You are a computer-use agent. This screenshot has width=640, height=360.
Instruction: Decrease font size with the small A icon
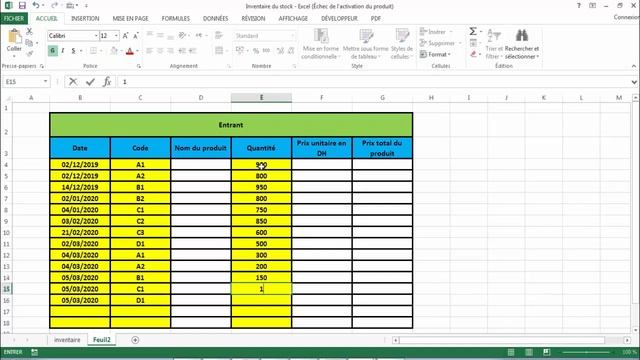[136, 36]
